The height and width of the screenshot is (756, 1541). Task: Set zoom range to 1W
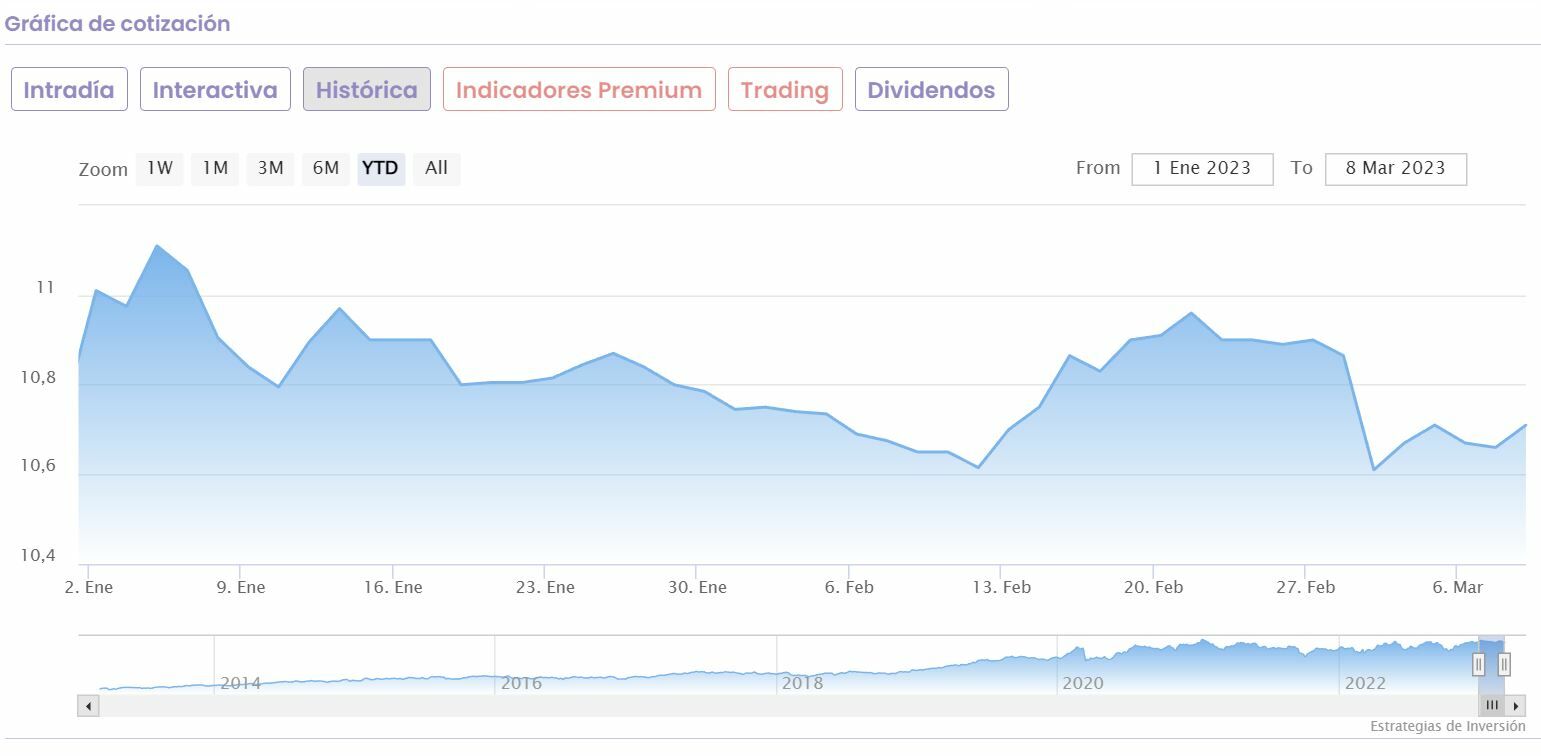click(x=160, y=168)
